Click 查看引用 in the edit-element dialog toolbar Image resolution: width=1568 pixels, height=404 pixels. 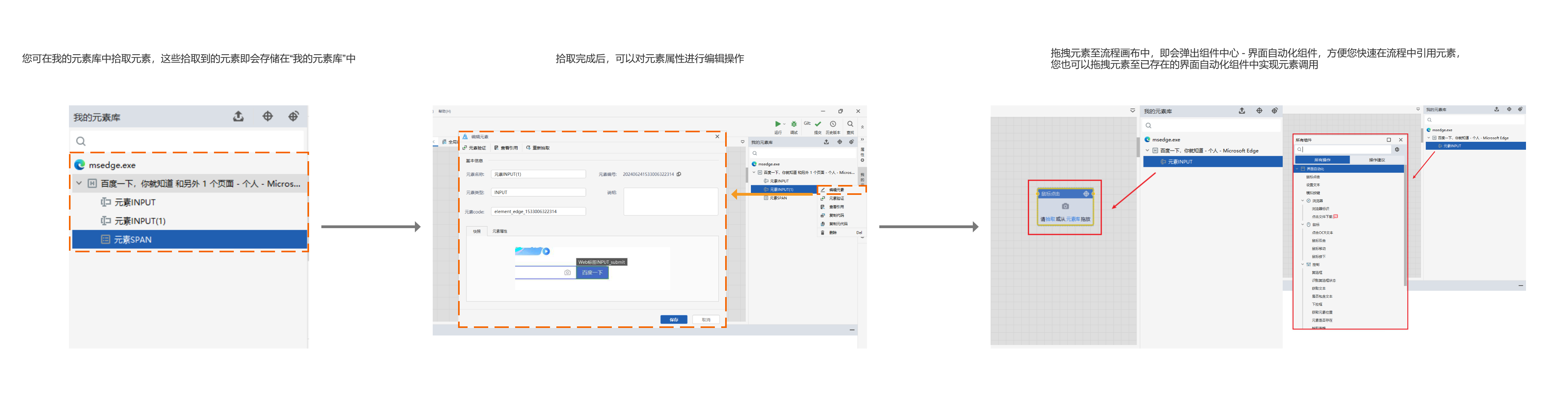pos(506,148)
